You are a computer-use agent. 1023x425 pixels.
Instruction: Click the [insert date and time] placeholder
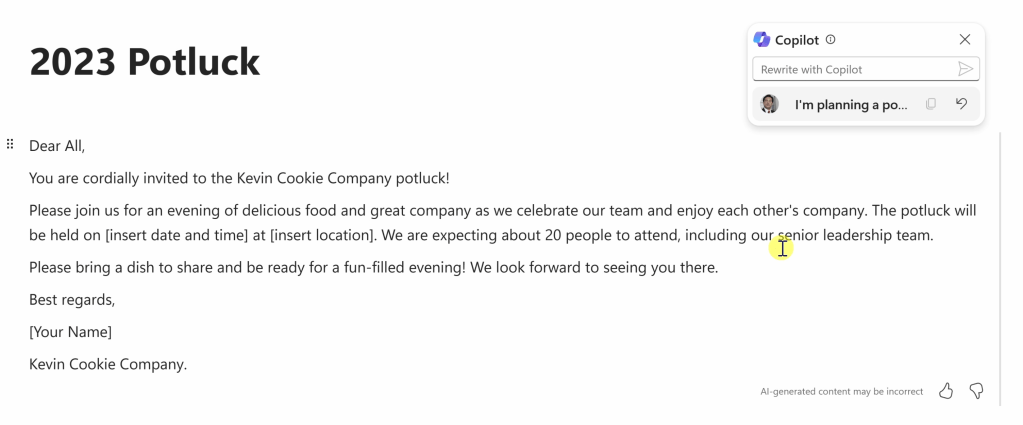[x=184, y=236]
